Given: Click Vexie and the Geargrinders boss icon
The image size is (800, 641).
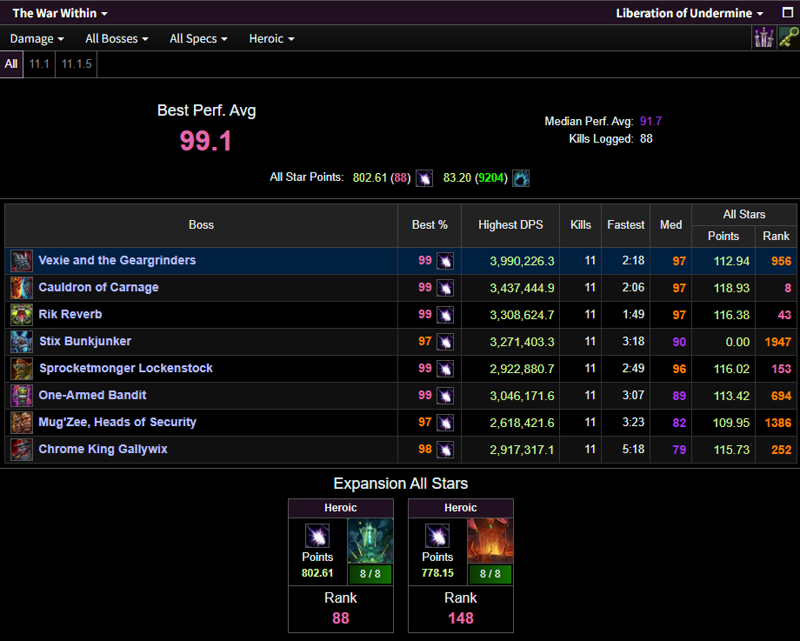Looking at the screenshot, I should coord(21,261).
